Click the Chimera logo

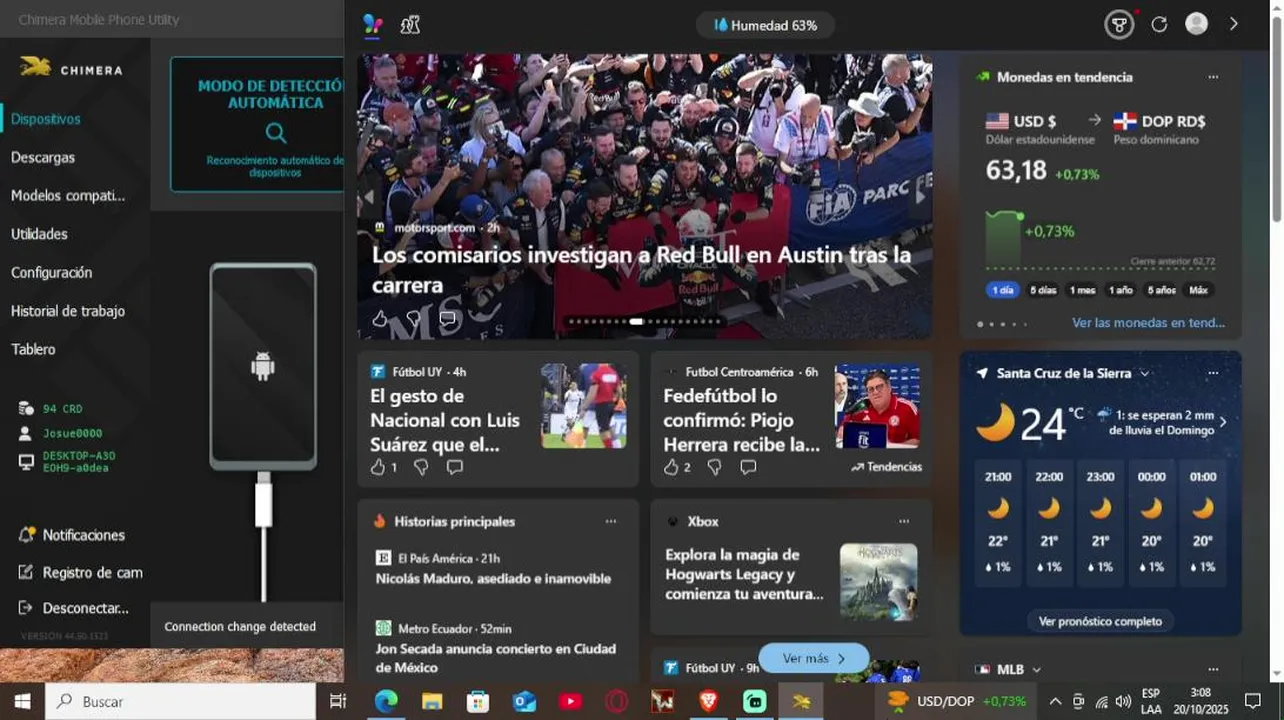coord(70,68)
